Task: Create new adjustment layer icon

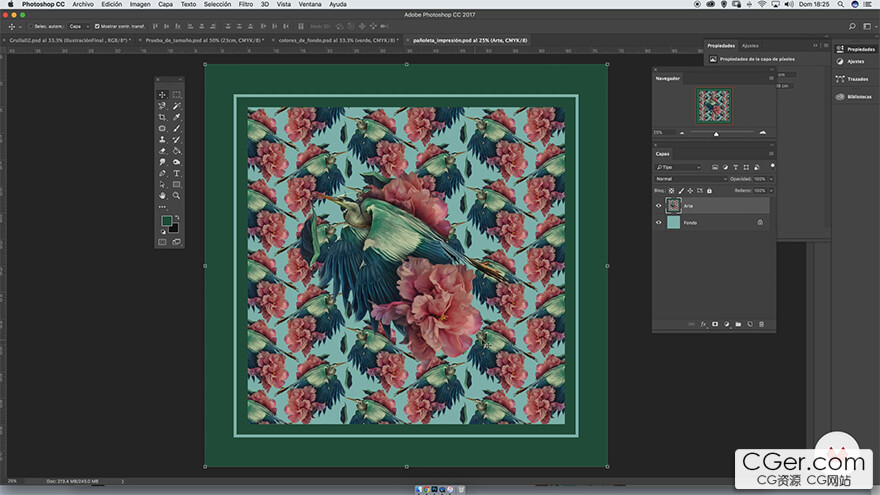Action: click(x=727, y=324)
